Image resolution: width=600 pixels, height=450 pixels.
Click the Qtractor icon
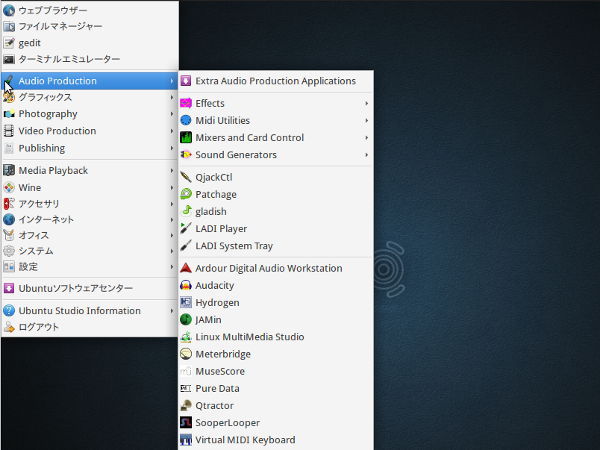[x=186, y=406]
